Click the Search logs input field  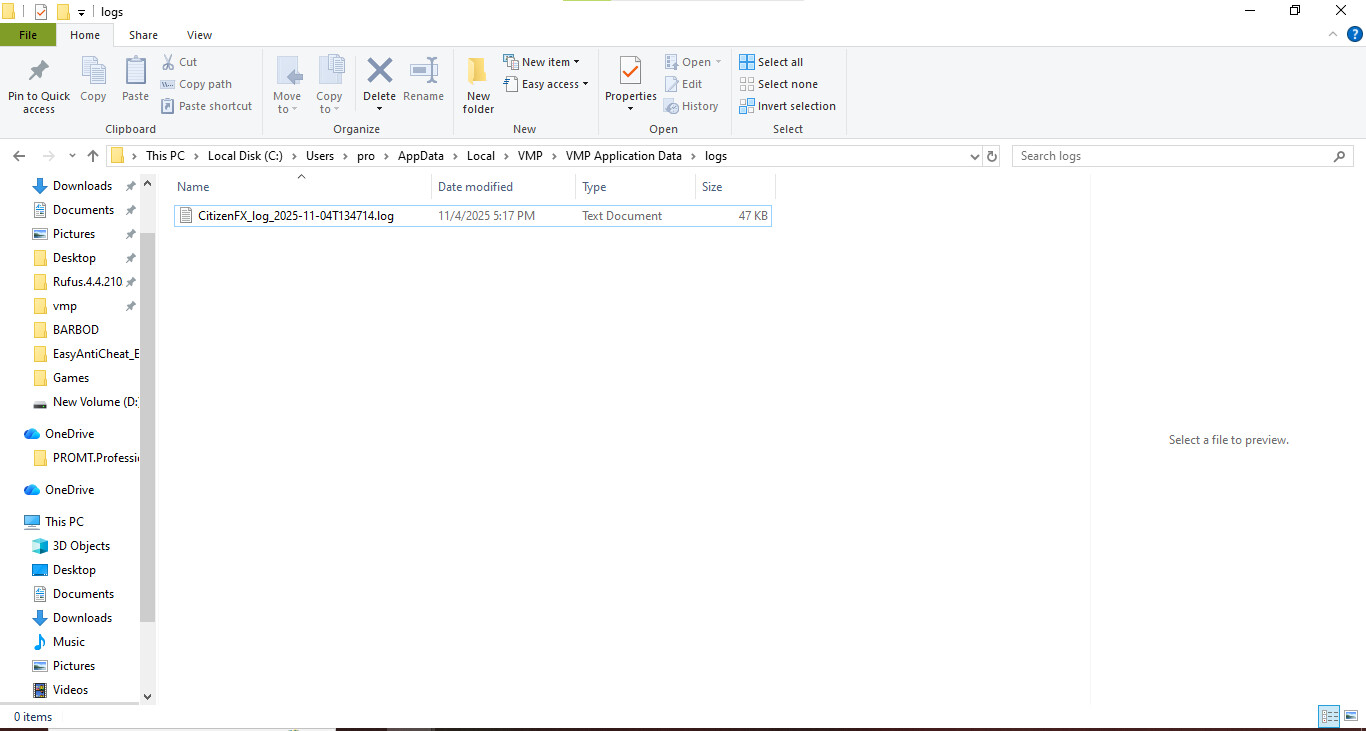(1170, 156)
